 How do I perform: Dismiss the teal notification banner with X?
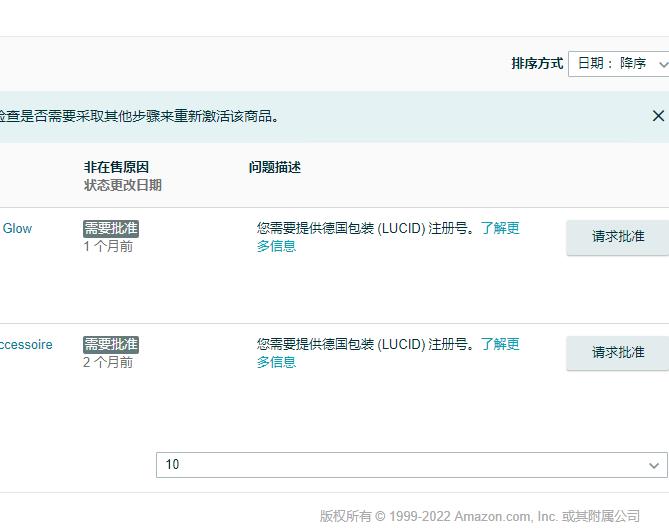[x=658, y=116]
